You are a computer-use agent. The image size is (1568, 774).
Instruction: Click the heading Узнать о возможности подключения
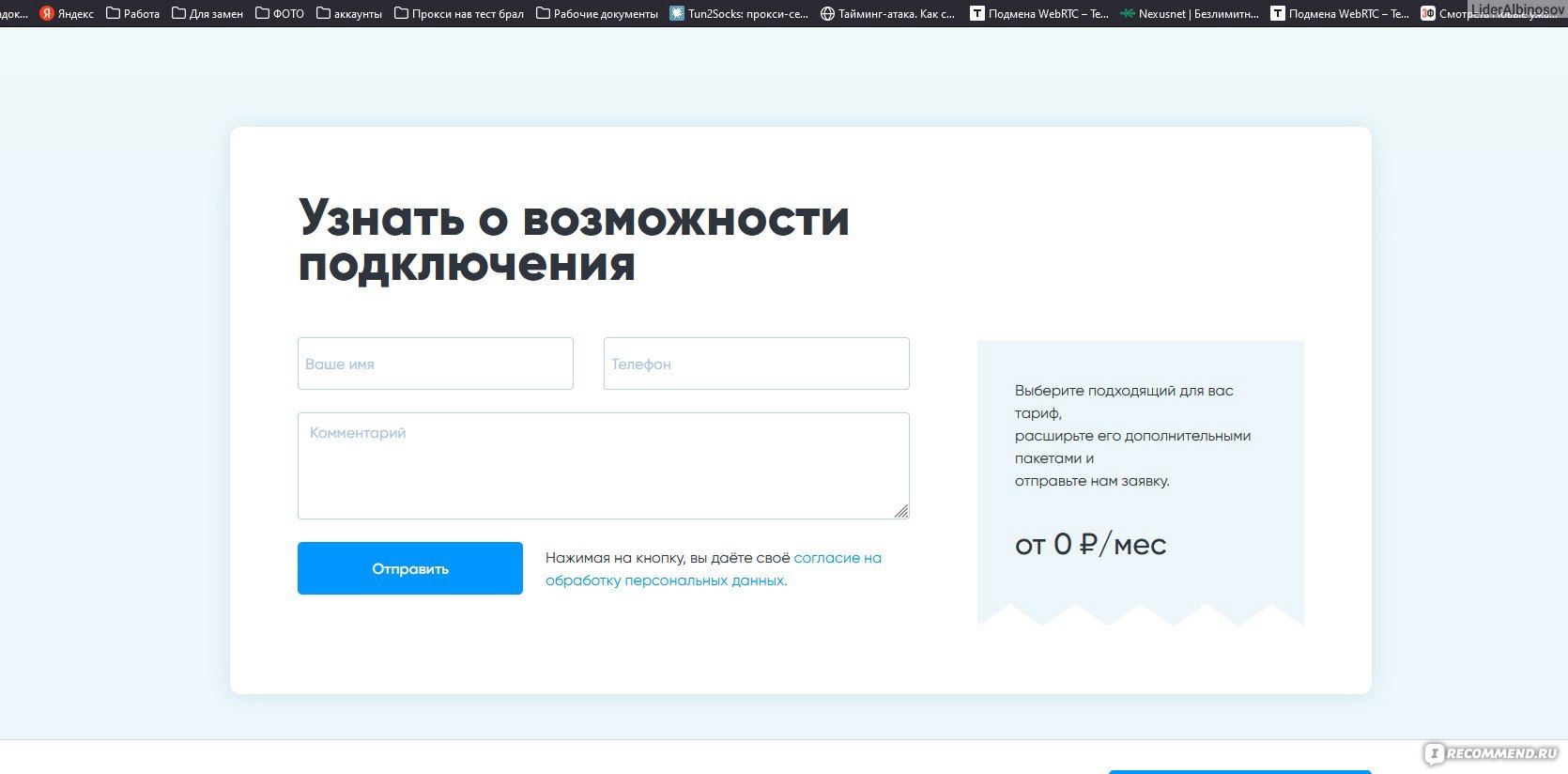click(574, 241)
